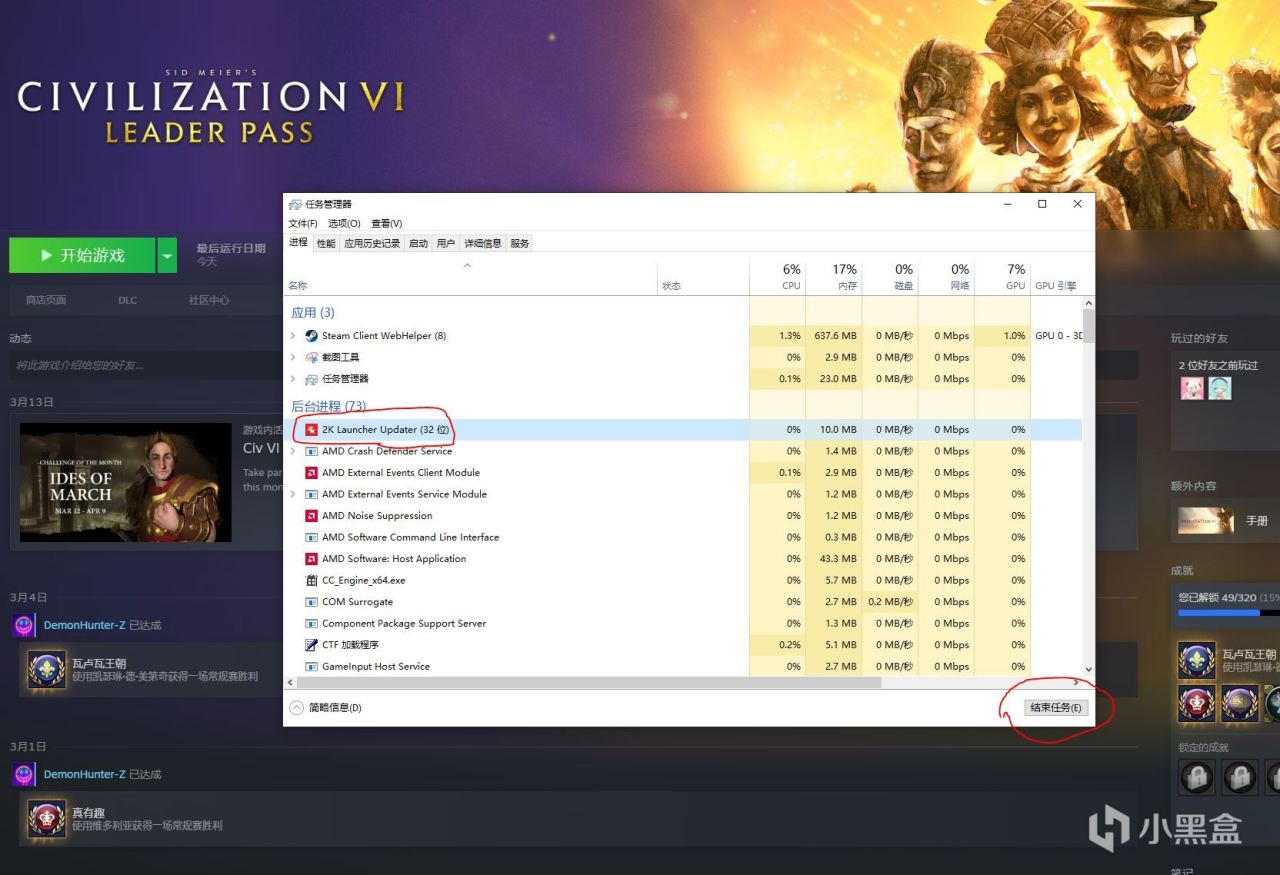The height and width of the screenshot is (875, 1280).
Task: Open the DLC link in Steam
Action: coord(127,300)
